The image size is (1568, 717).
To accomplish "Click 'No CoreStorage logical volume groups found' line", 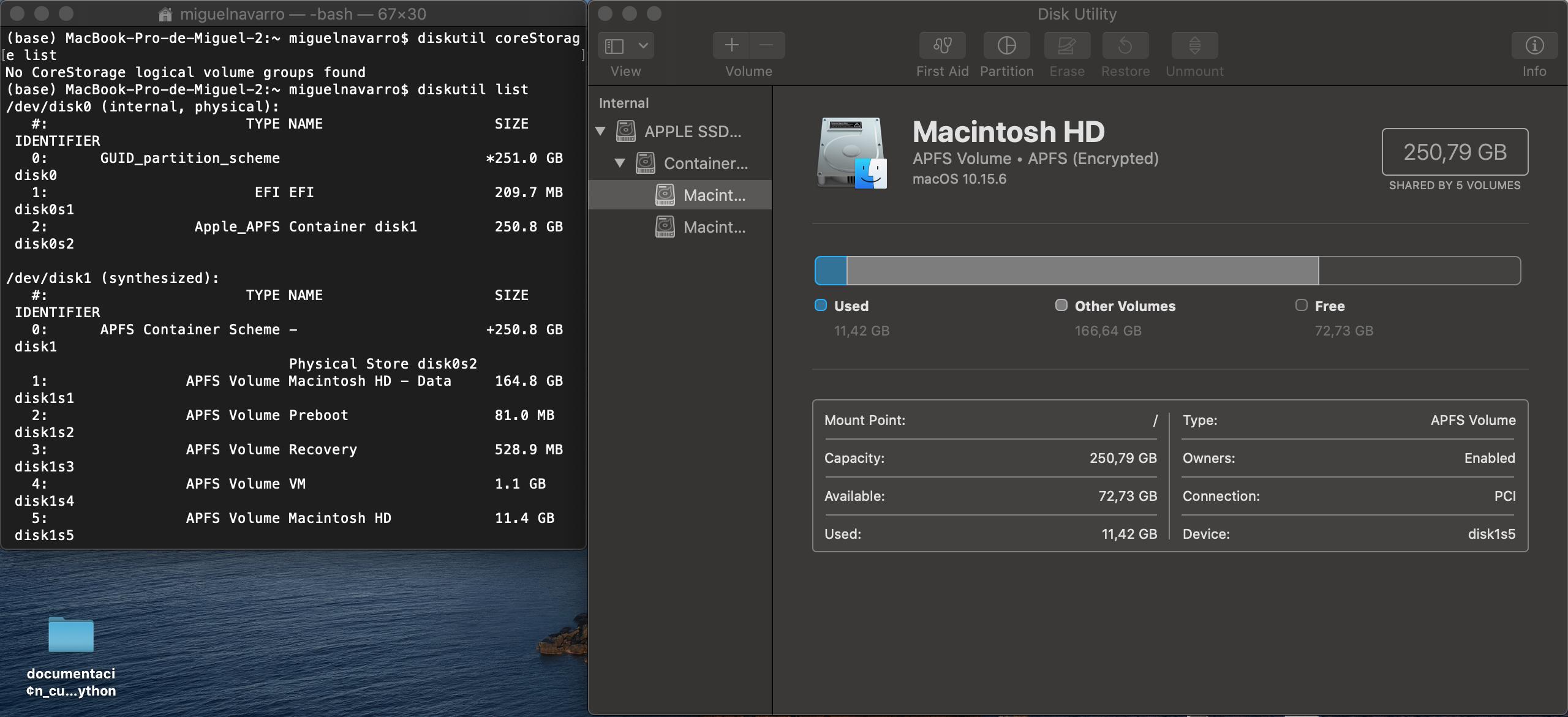I will pos(186,72).
